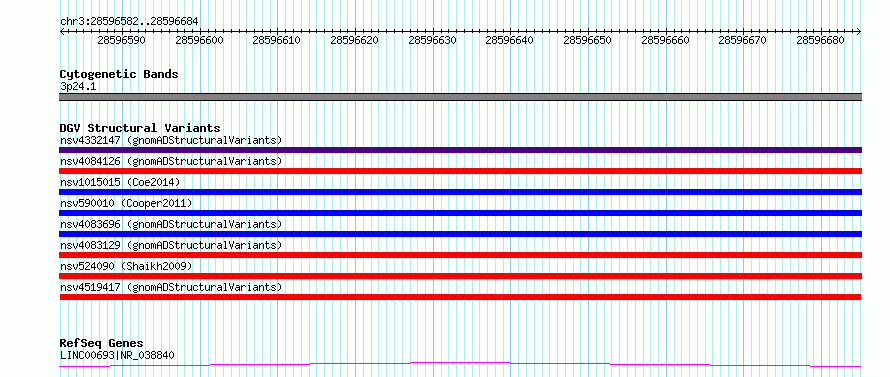Click ruler position 28596620
The height and width of the screenshot is (377, 890).
click(354, 40)
